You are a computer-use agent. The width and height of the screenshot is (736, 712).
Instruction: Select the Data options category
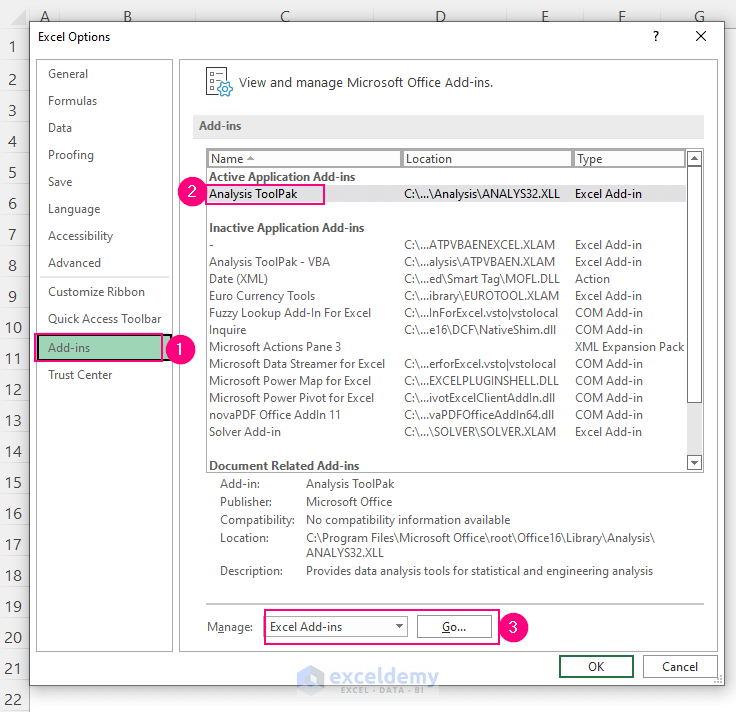tap(60, 128)
